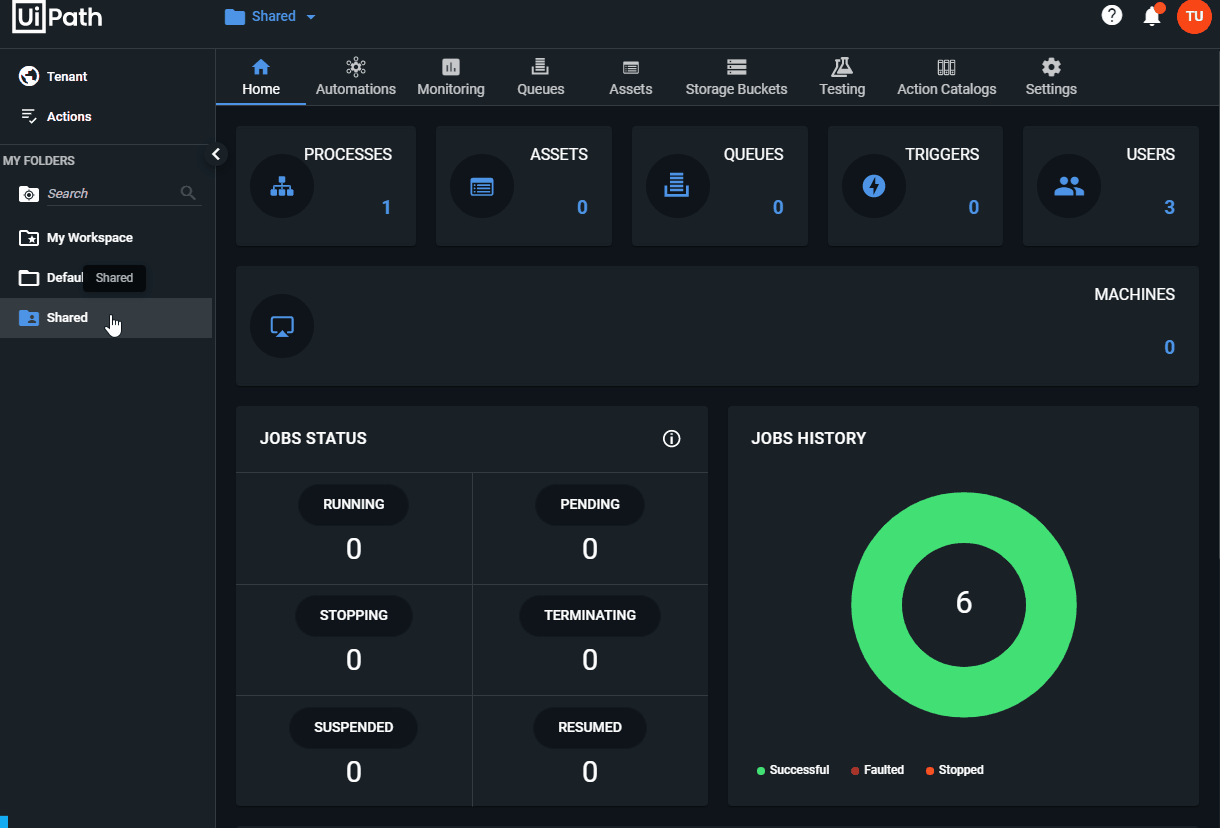
Task: Click the Queues count 0
Action: click(778, 208)
